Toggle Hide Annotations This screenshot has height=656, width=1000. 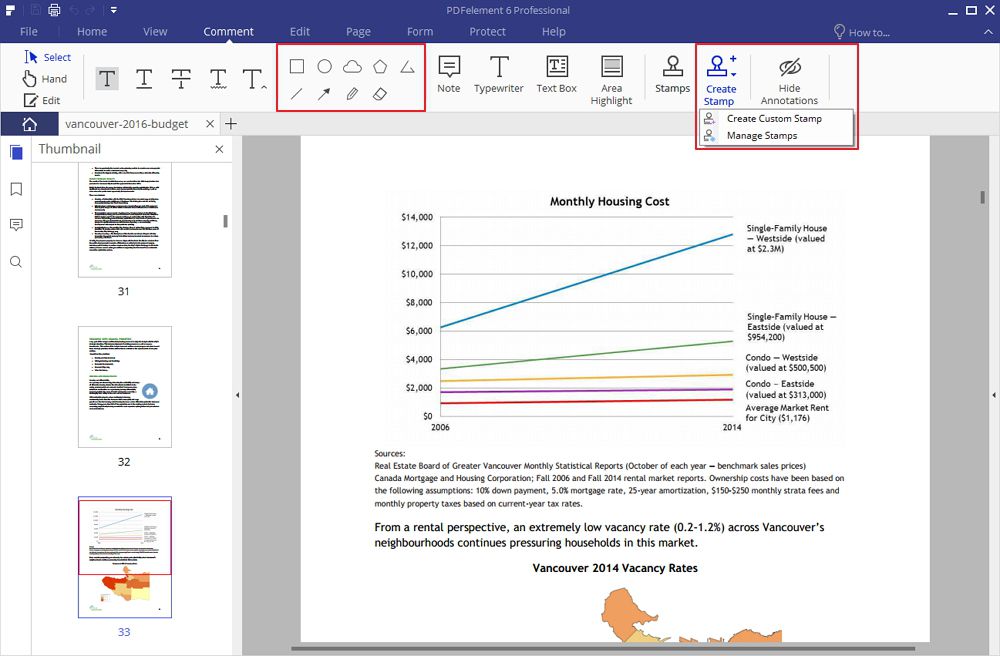coord(789,81)
